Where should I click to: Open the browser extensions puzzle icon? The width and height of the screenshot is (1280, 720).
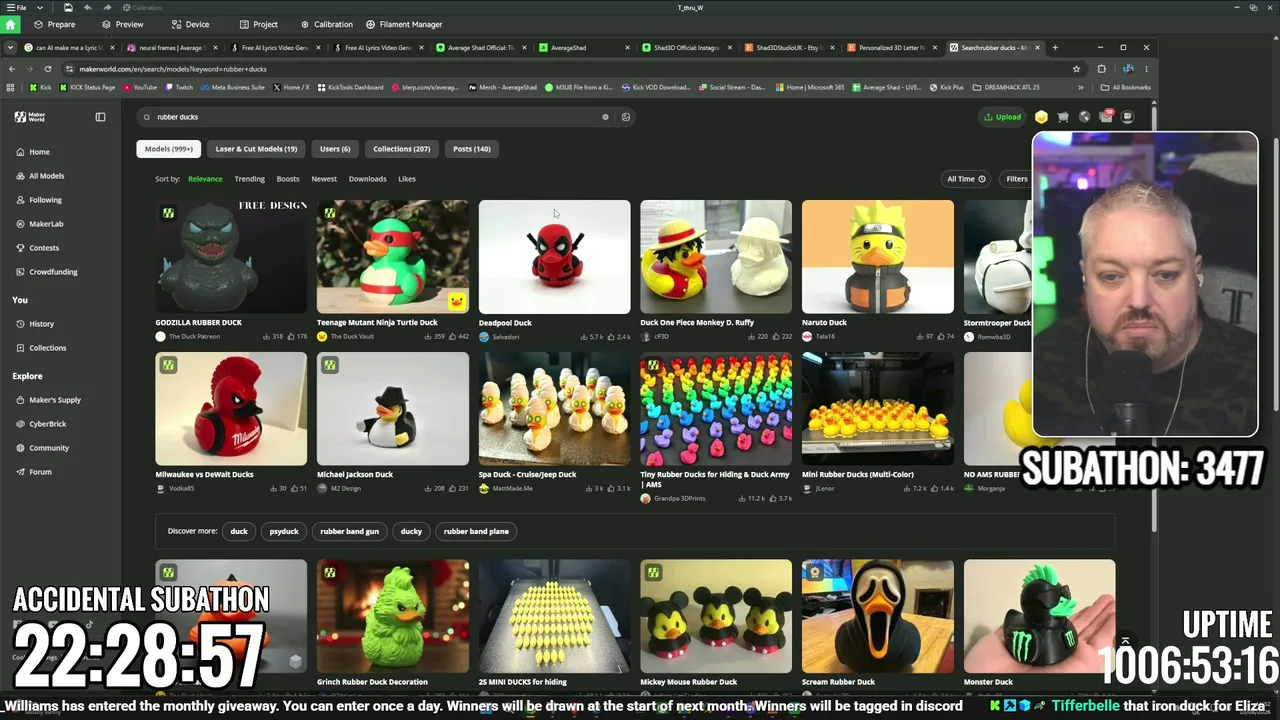coord(1102,69)
